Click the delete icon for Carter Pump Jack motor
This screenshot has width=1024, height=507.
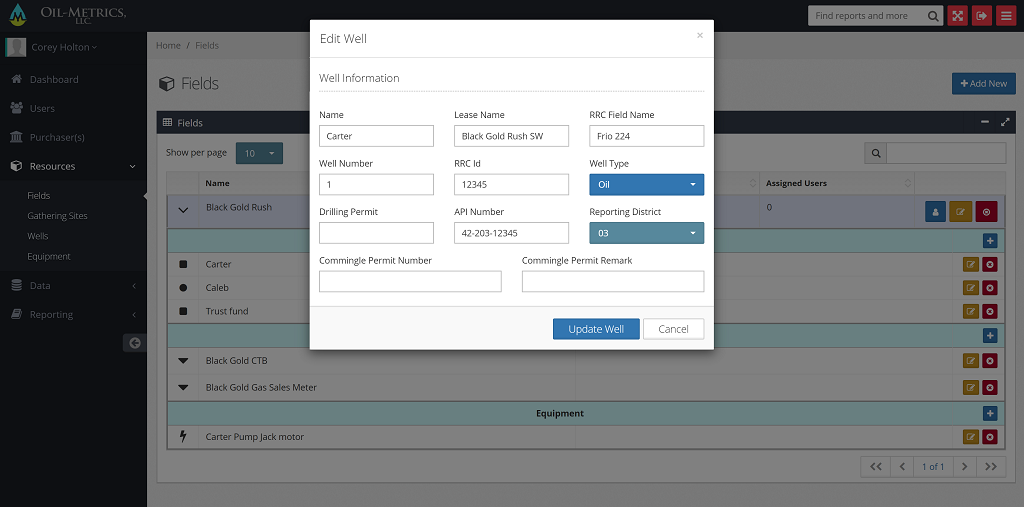point(990,437)
